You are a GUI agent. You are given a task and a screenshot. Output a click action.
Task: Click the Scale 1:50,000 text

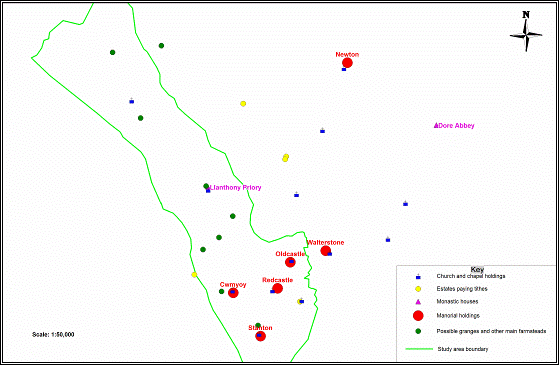tap(53, 334)
